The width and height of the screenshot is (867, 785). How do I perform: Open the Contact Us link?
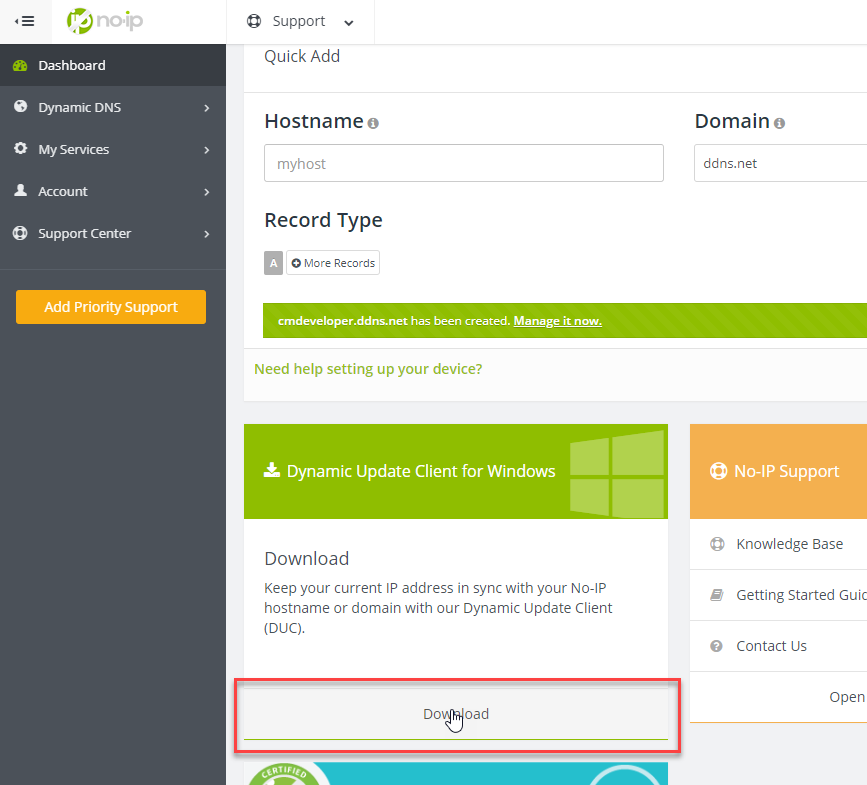click(x=771, y=646)
